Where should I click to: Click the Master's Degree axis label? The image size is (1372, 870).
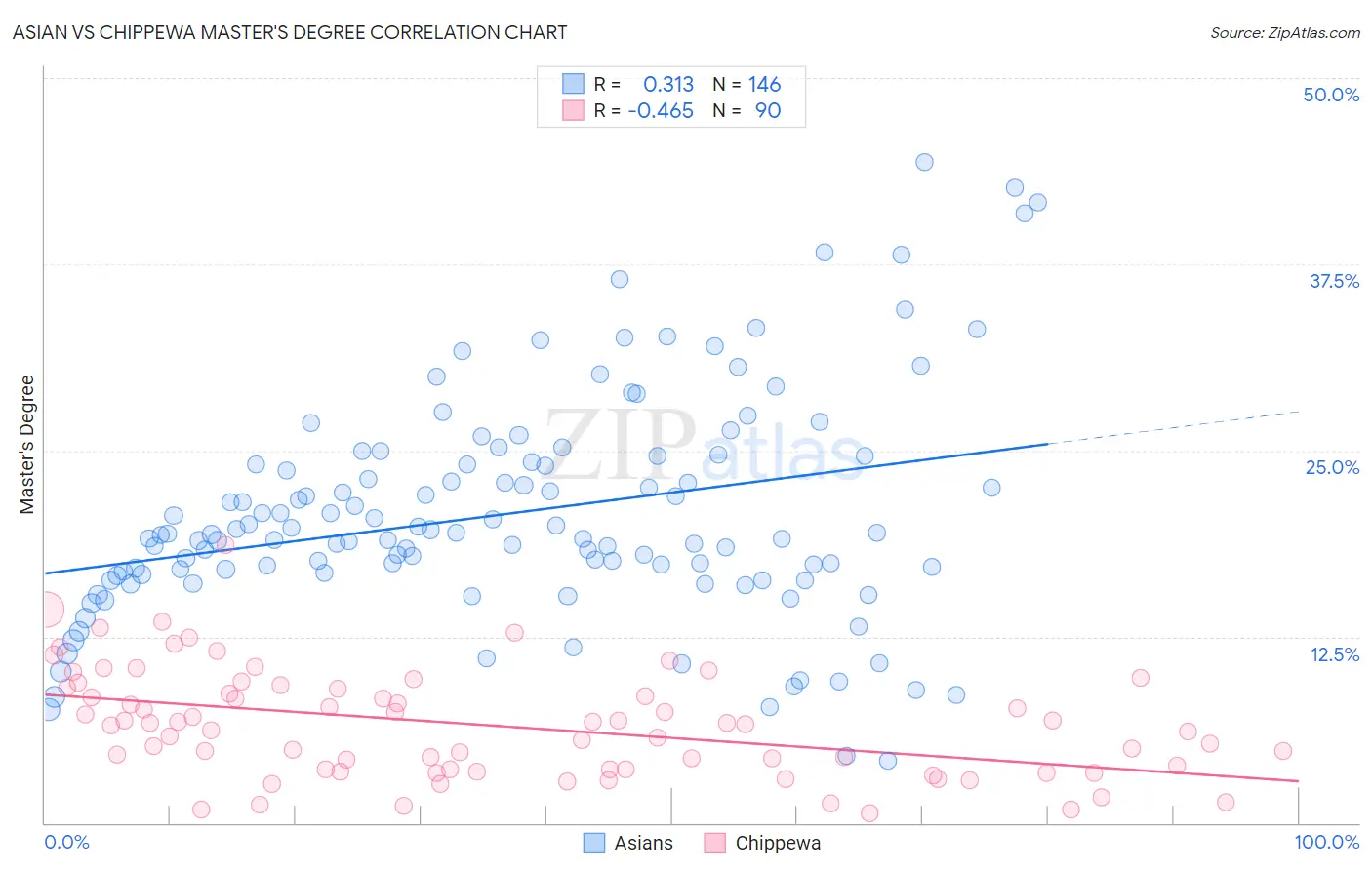pos(26,445)
